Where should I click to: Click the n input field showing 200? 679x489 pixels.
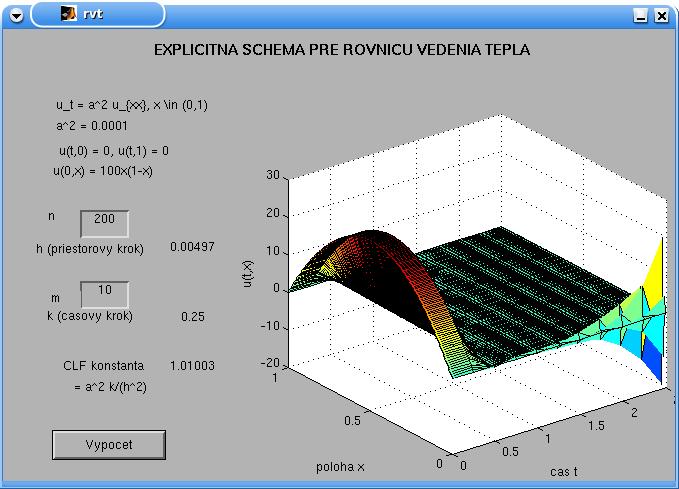[x=104, y=223]
